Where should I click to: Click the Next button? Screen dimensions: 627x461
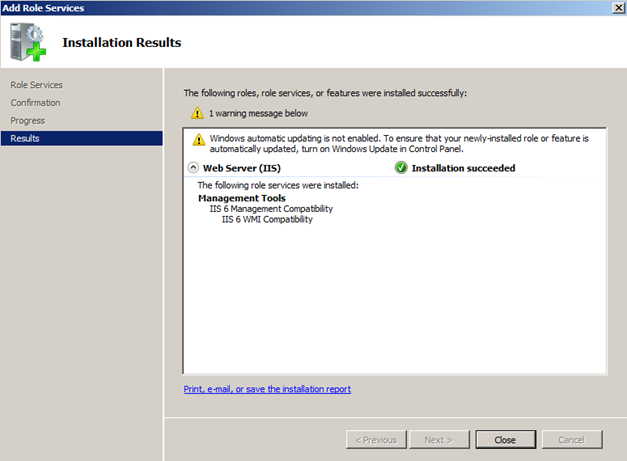(x=439, y=440)
